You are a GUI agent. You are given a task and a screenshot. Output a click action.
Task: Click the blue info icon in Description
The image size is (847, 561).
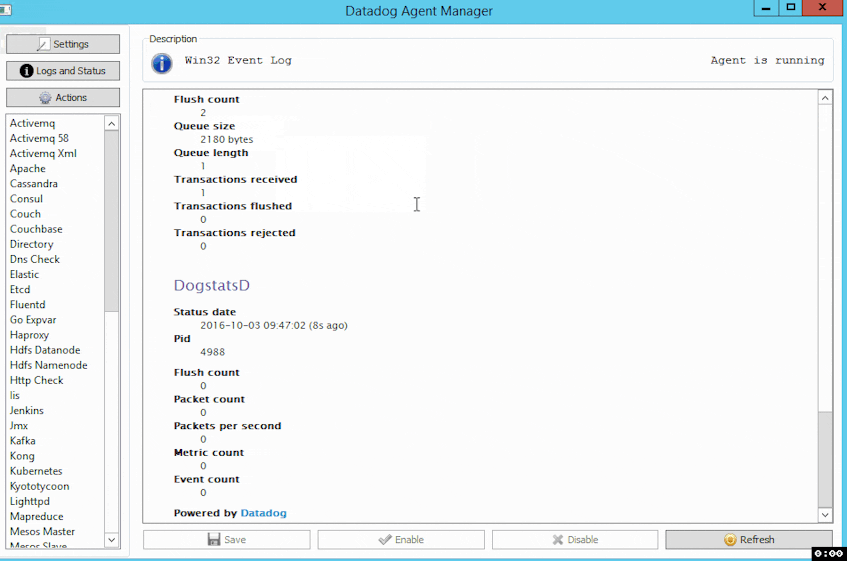[x=162, y=63]
